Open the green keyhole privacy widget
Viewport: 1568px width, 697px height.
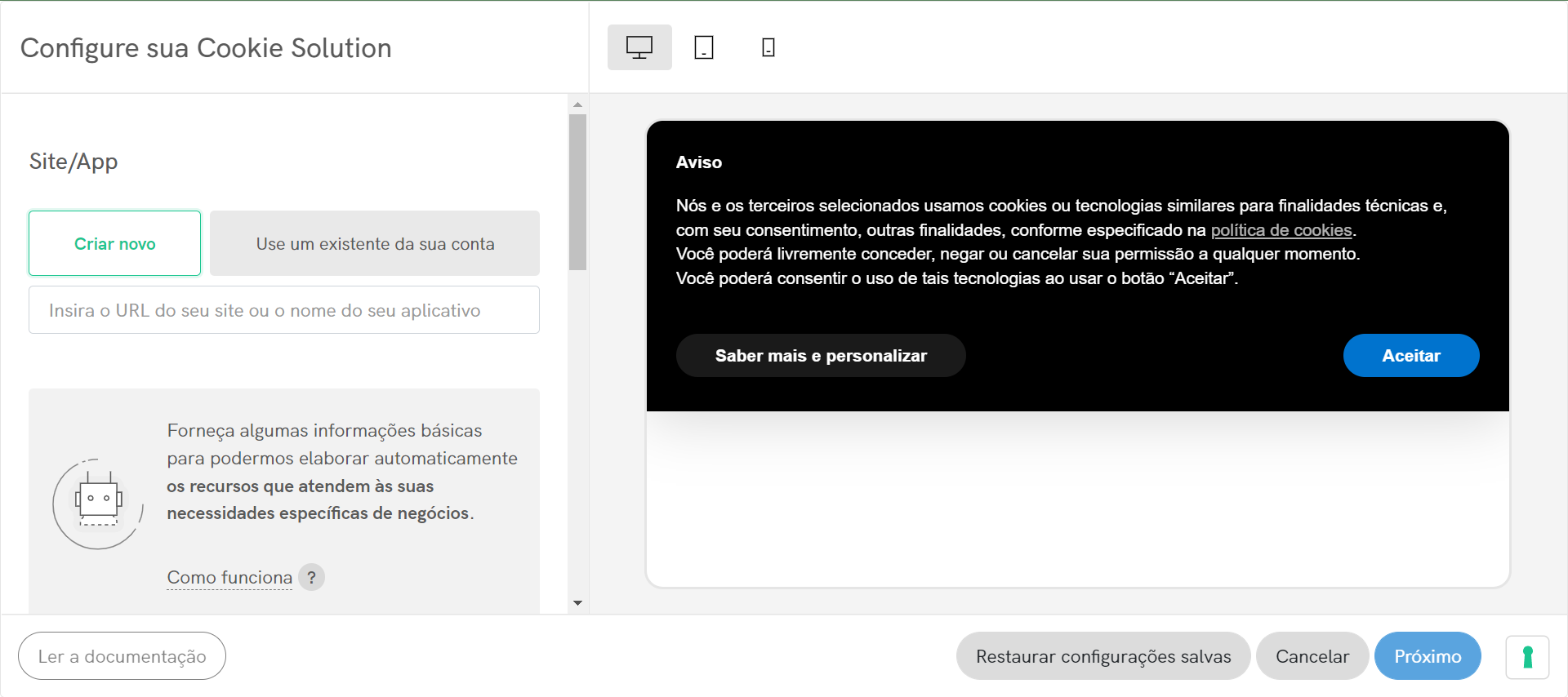pos(1527,656)
